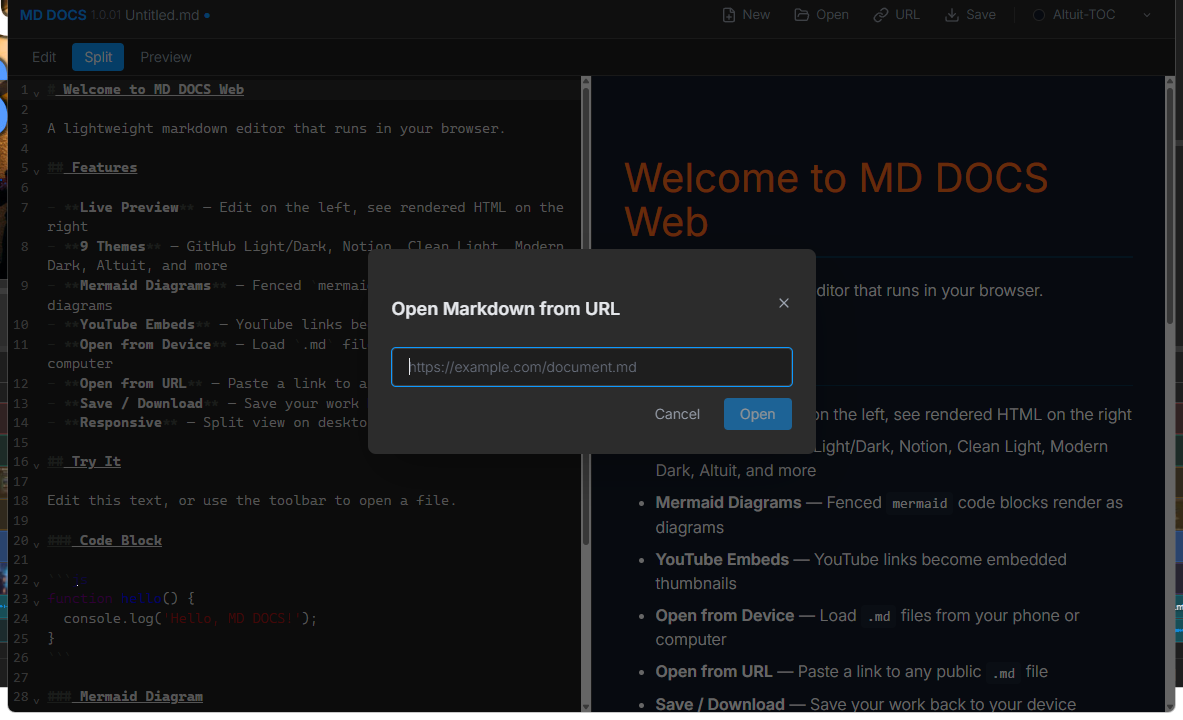
Task: Click the Save download icon in toolbar
Action: (952, 15)
